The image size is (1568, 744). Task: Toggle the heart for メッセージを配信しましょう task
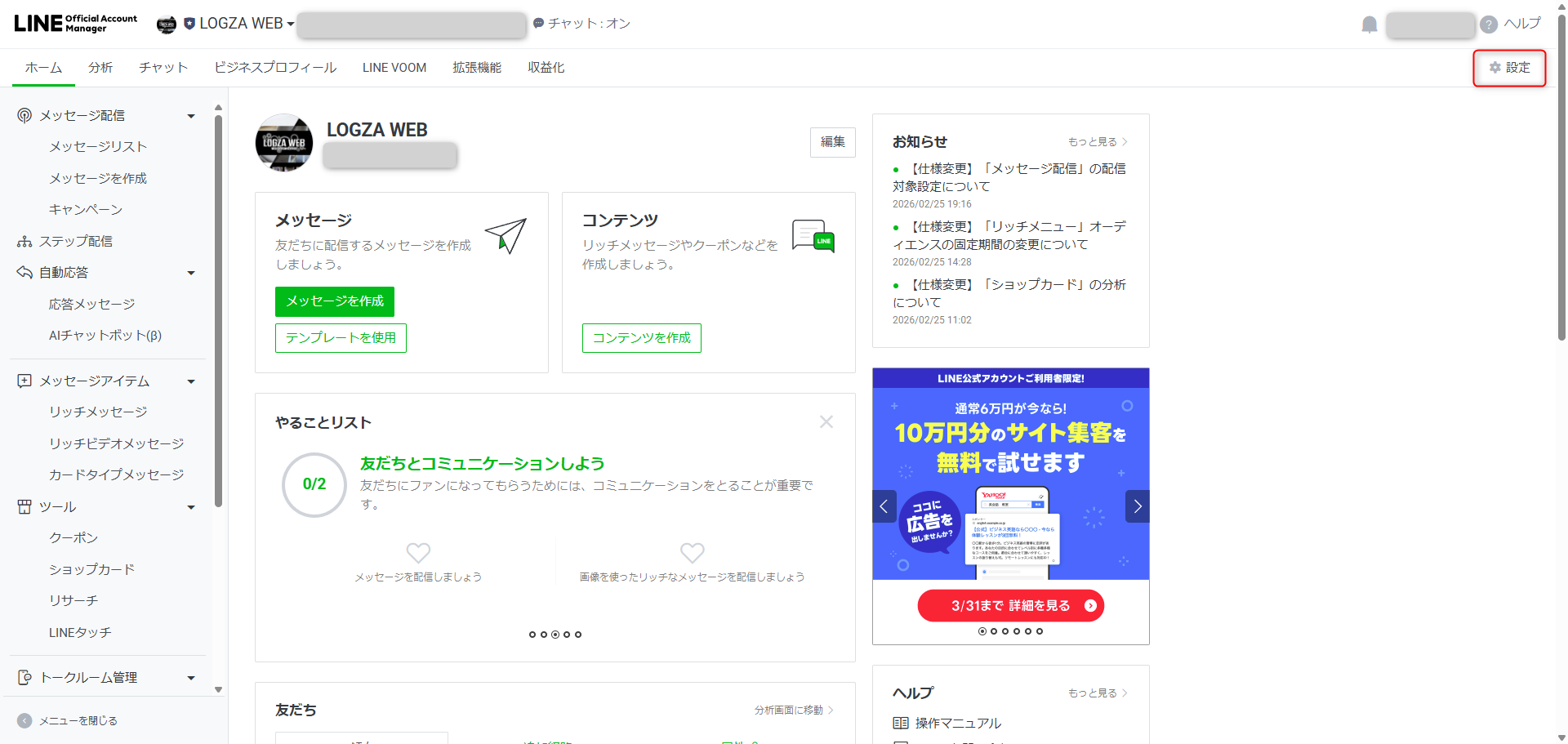pyautogui.click(x=418, y=553)
